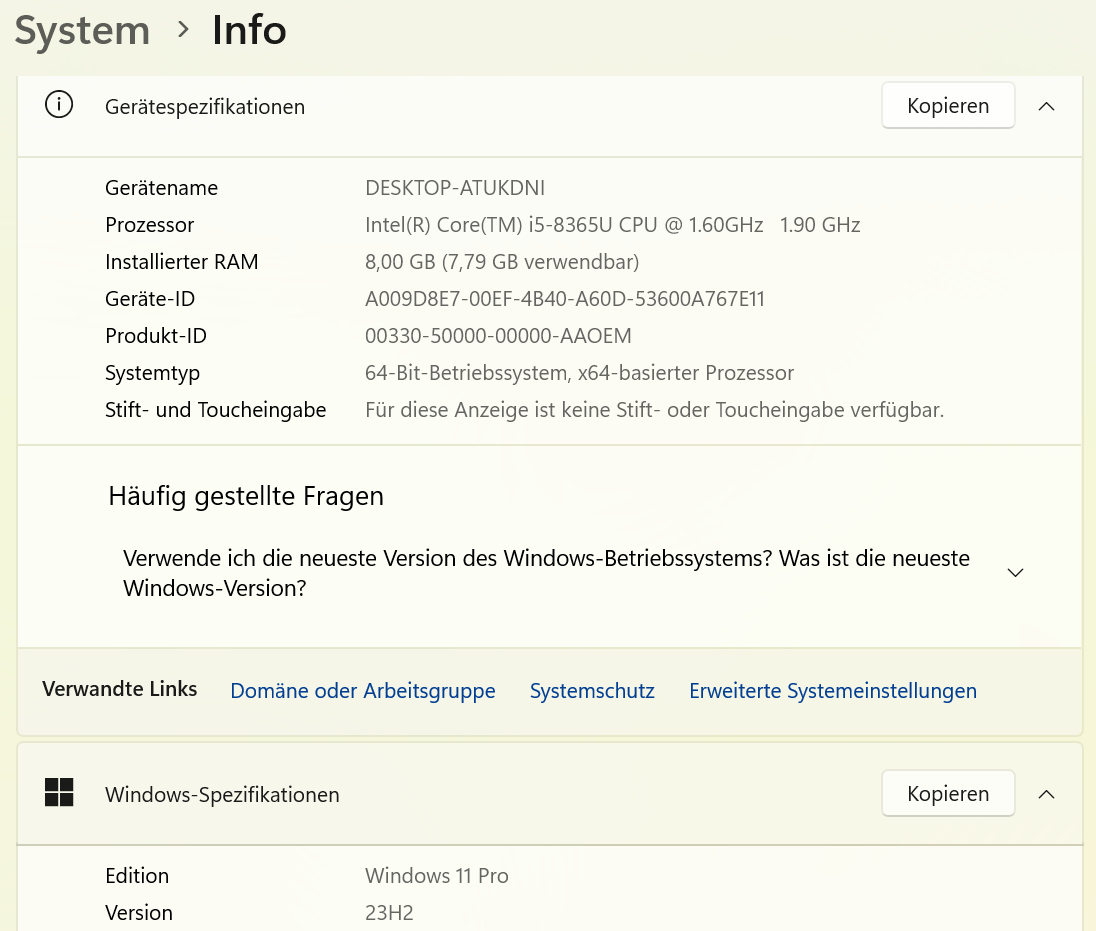Select Edition value Windows 11 Pro
The image size is (1096, 931).
tap(437, 876)
